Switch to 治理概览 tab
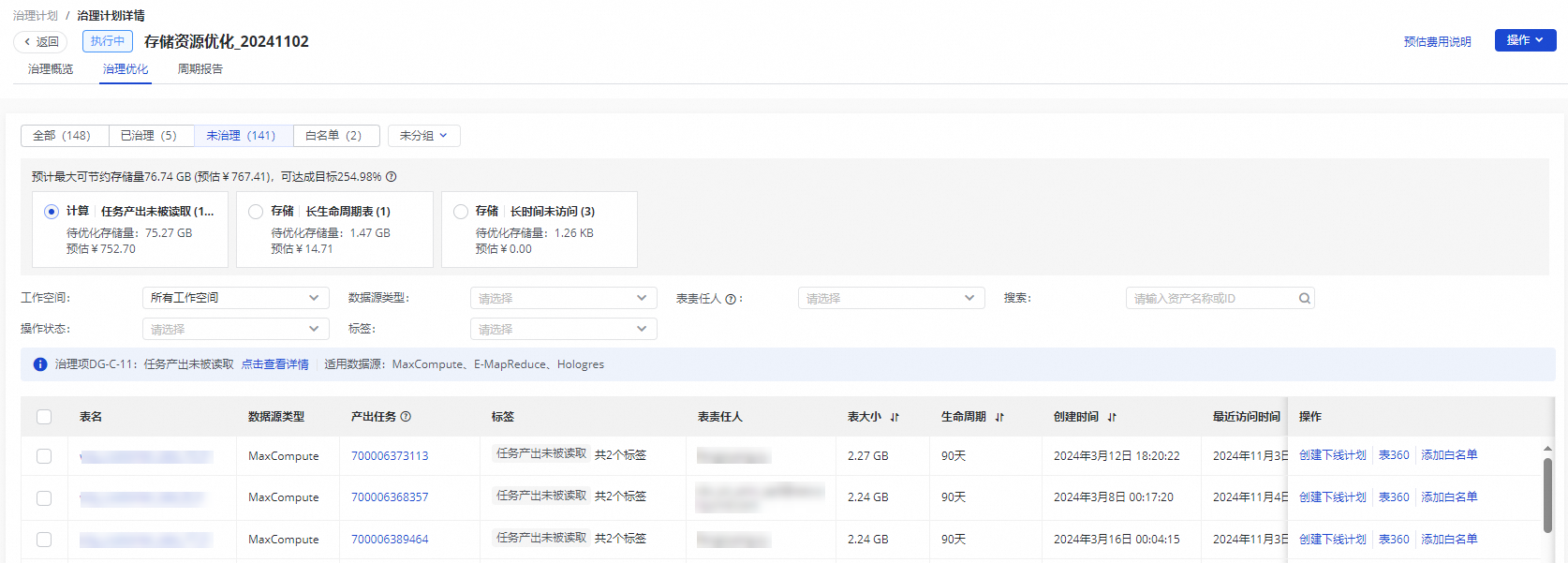 click(x=51, y=69)
